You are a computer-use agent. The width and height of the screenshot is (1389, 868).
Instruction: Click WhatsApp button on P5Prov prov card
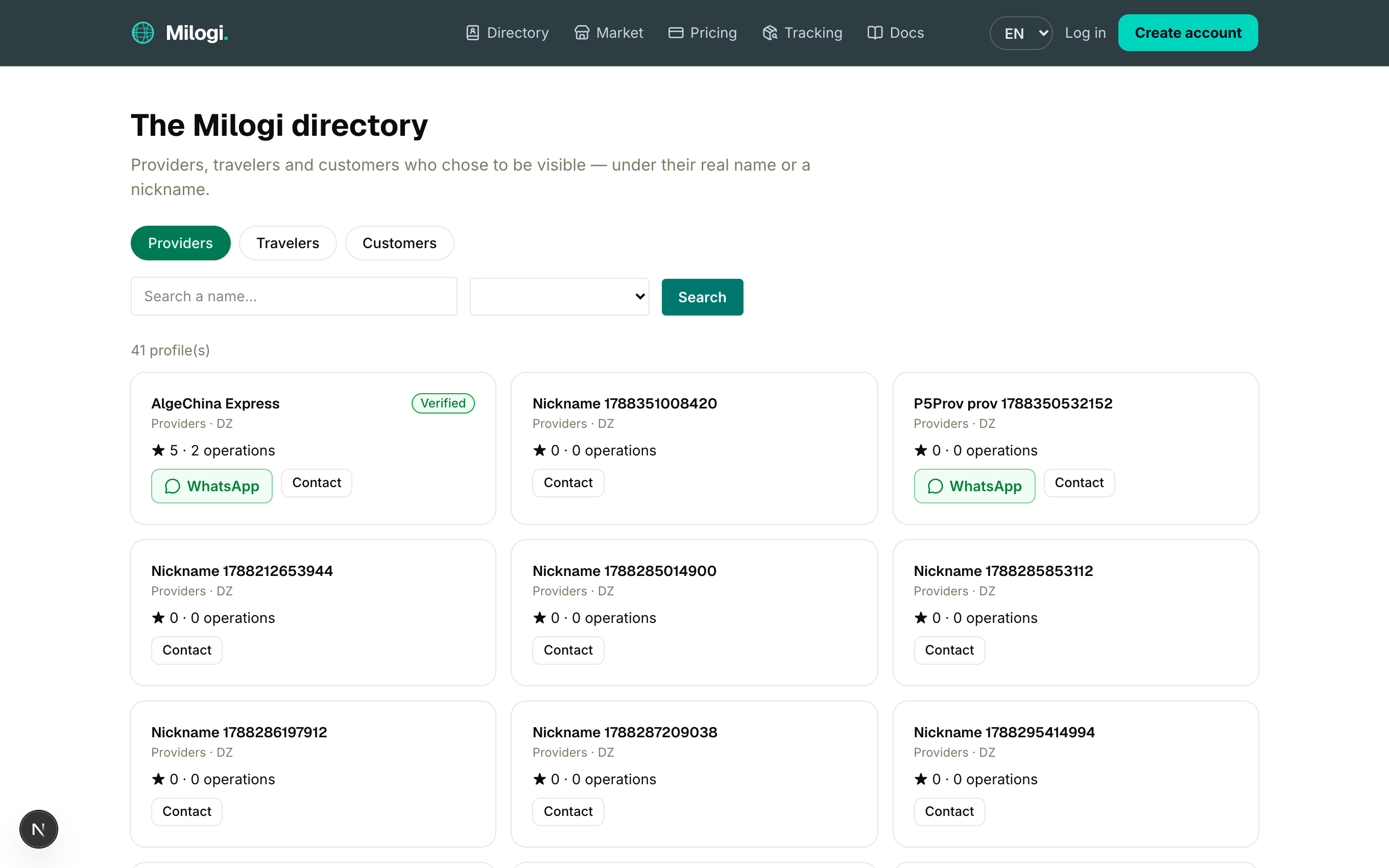click(974, 486)
